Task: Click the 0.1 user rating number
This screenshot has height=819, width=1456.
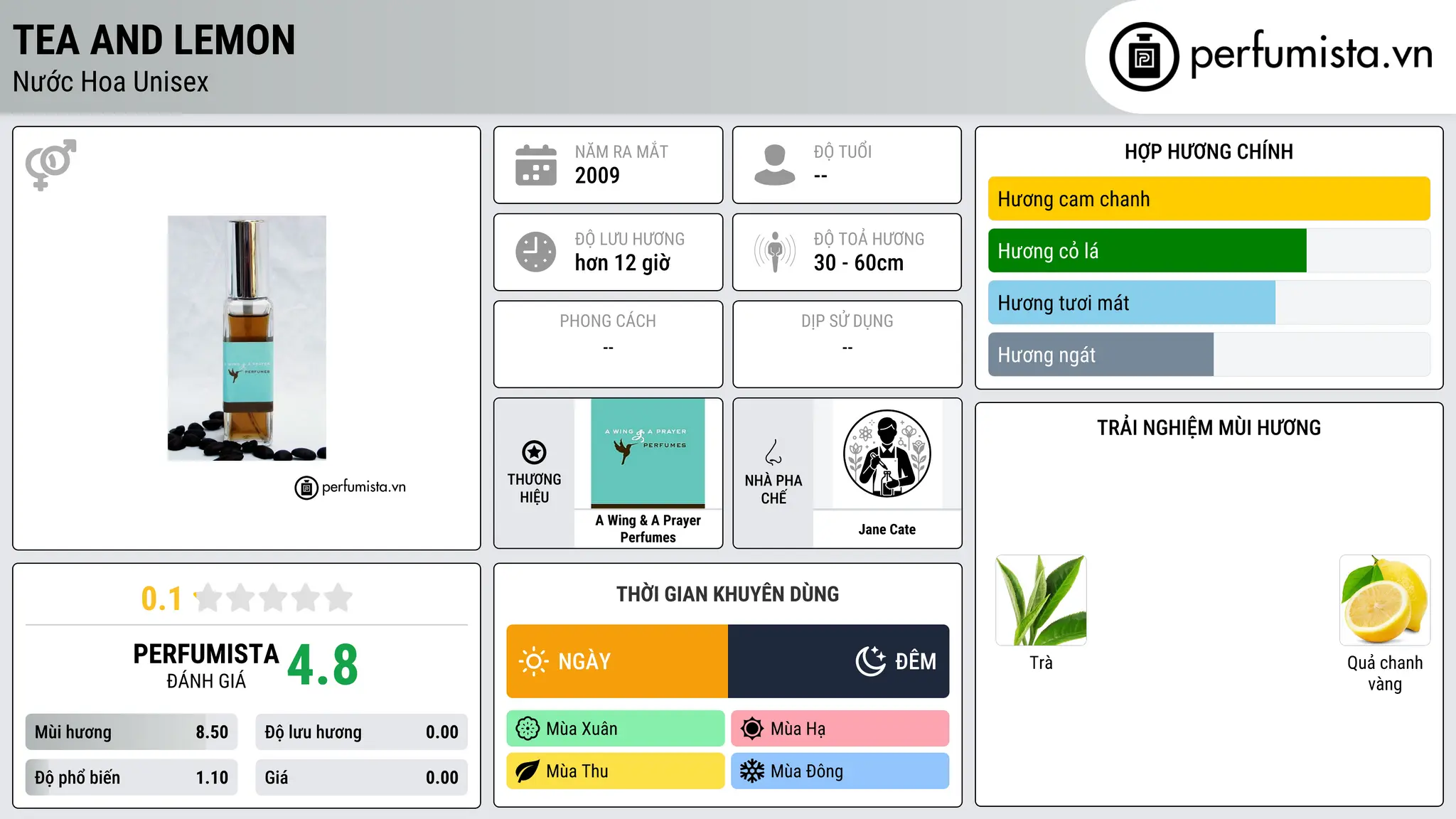Action: [x=161, y=599]
